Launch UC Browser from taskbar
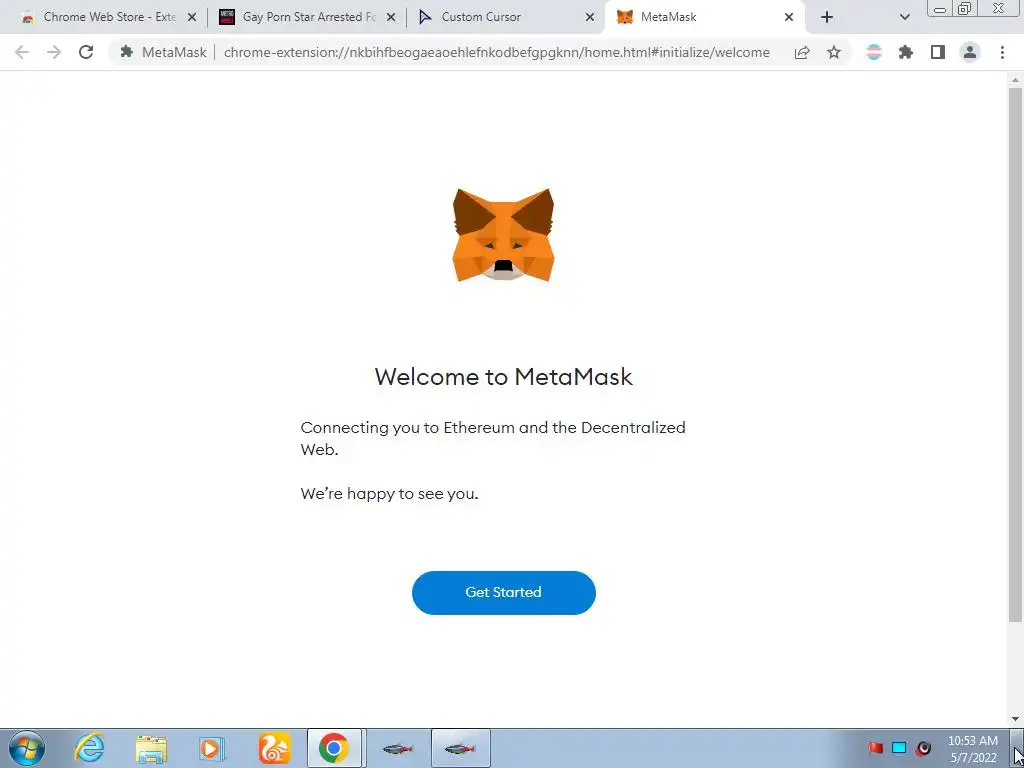This screenshot has width=1024, height=768. [x=274, y=748]
